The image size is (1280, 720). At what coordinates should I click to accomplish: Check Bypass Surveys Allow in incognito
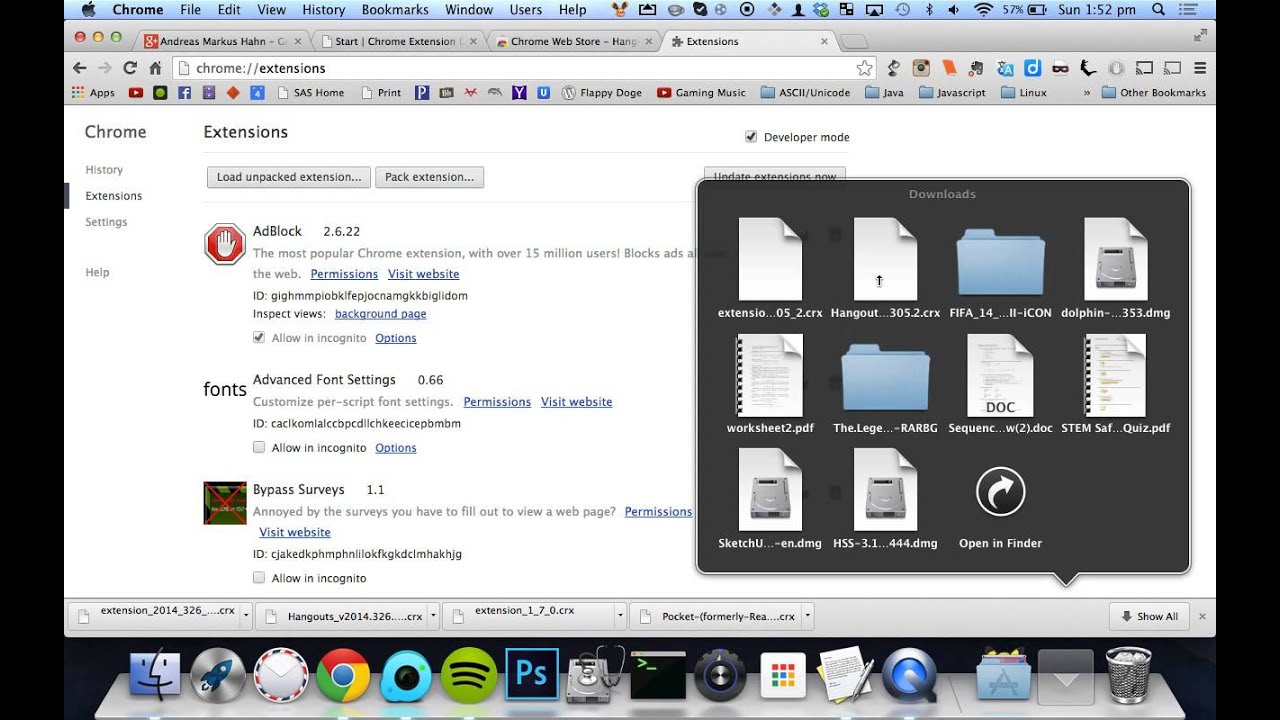[x=259, y=578]
